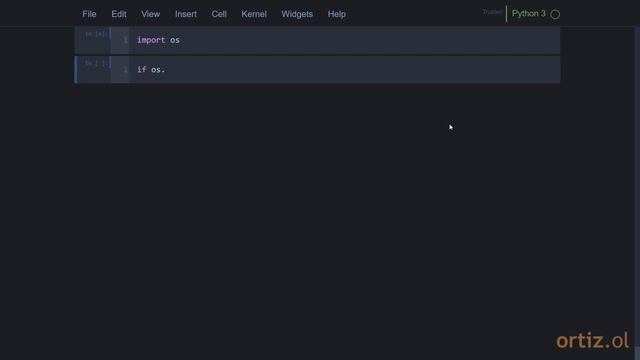Open the Edit menu

pos(119,14)
